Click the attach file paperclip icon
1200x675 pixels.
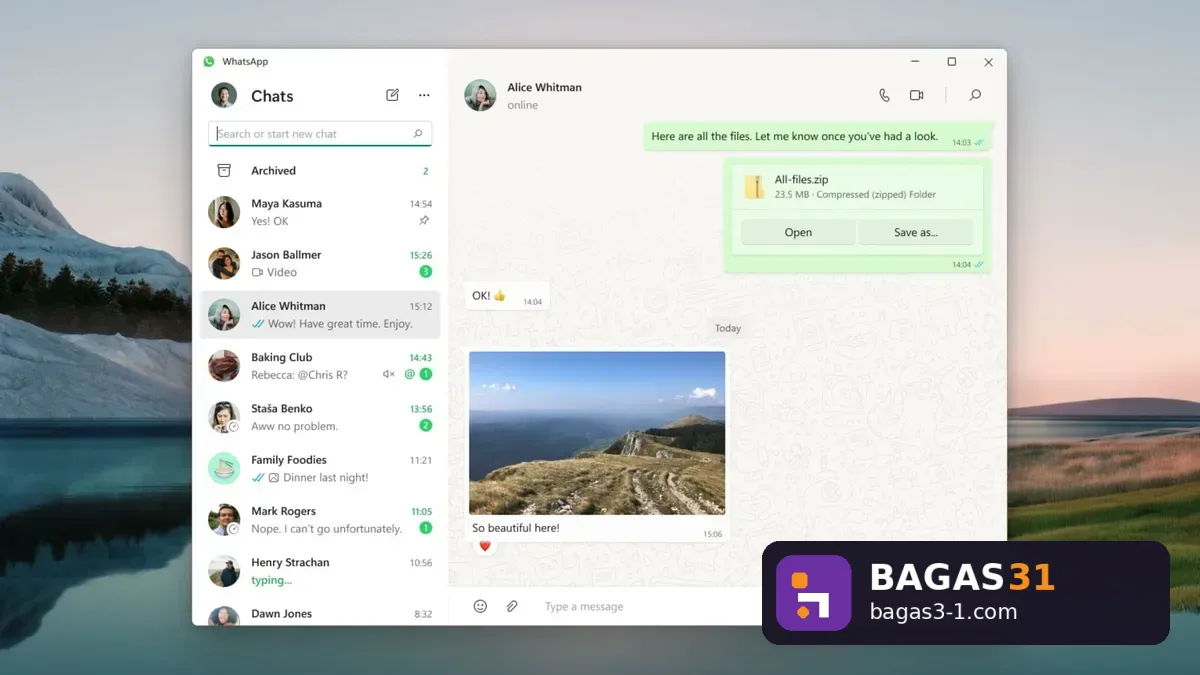pyautogui.click(x=512, y=606)
